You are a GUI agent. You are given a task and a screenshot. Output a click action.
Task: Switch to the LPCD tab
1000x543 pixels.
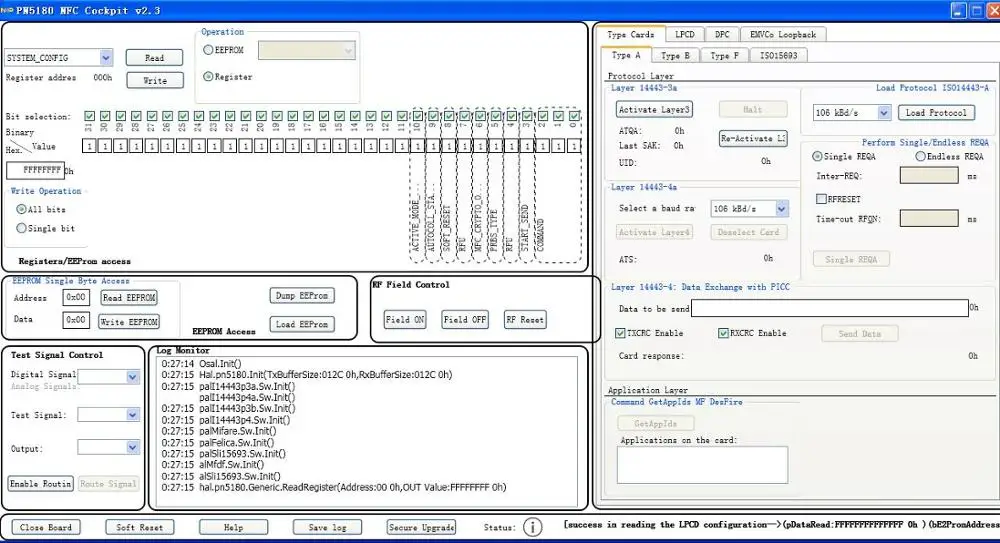point(685,34)
